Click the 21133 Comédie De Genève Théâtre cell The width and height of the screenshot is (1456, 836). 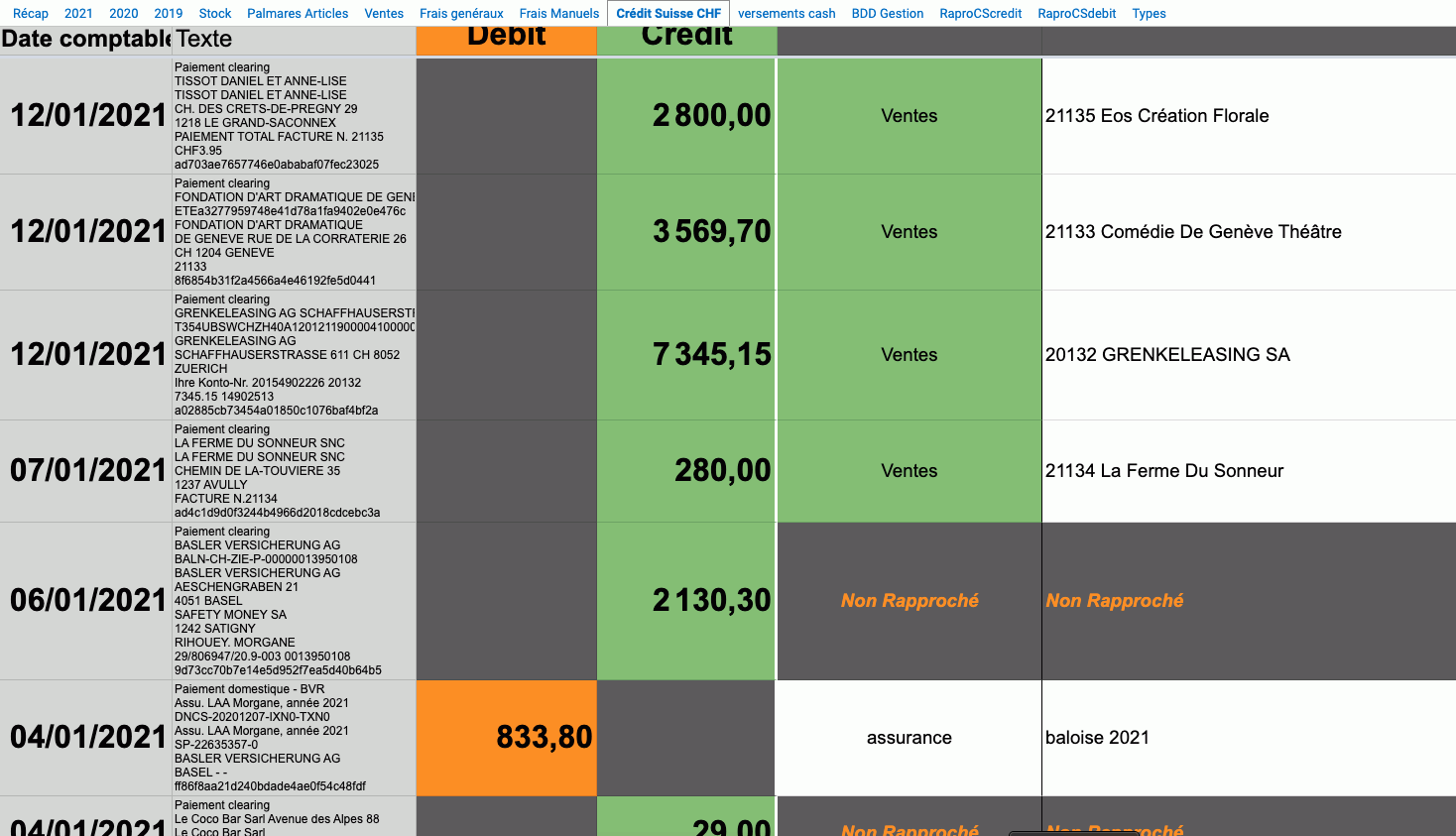1249,232
